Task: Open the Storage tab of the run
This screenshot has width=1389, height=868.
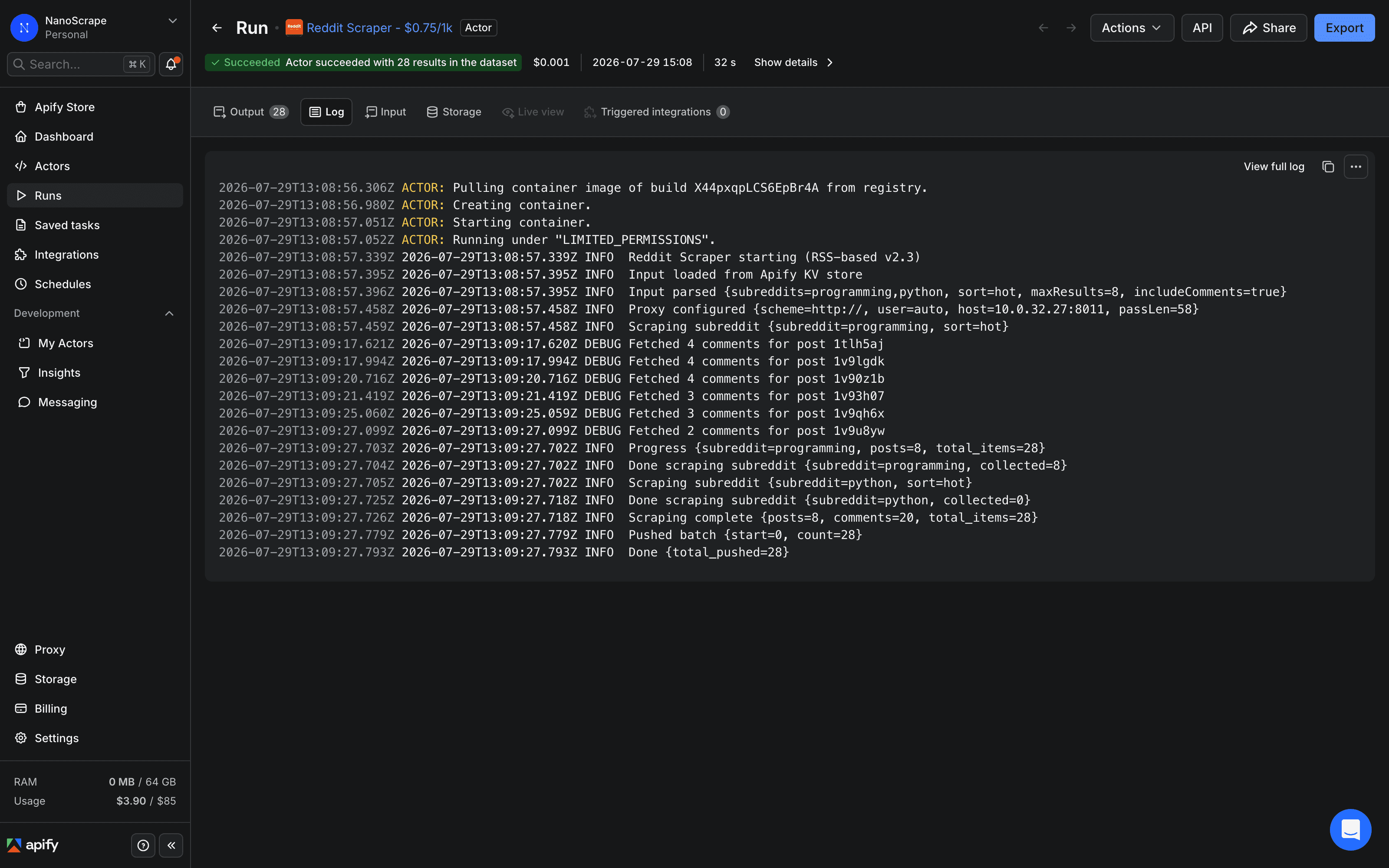Action: tap(454, 112)
